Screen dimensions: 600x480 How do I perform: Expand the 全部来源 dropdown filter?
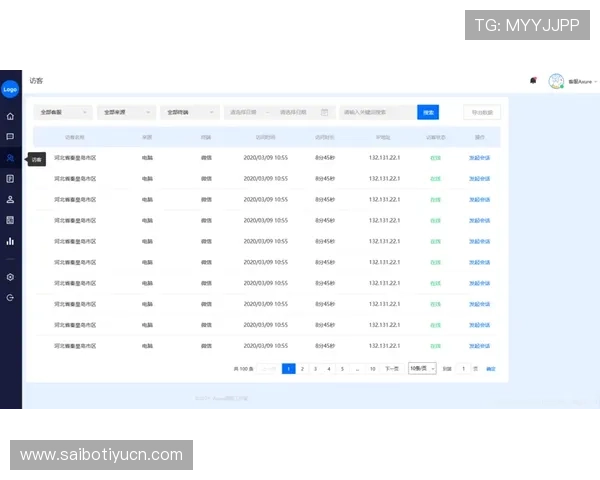tap(127, 113)
